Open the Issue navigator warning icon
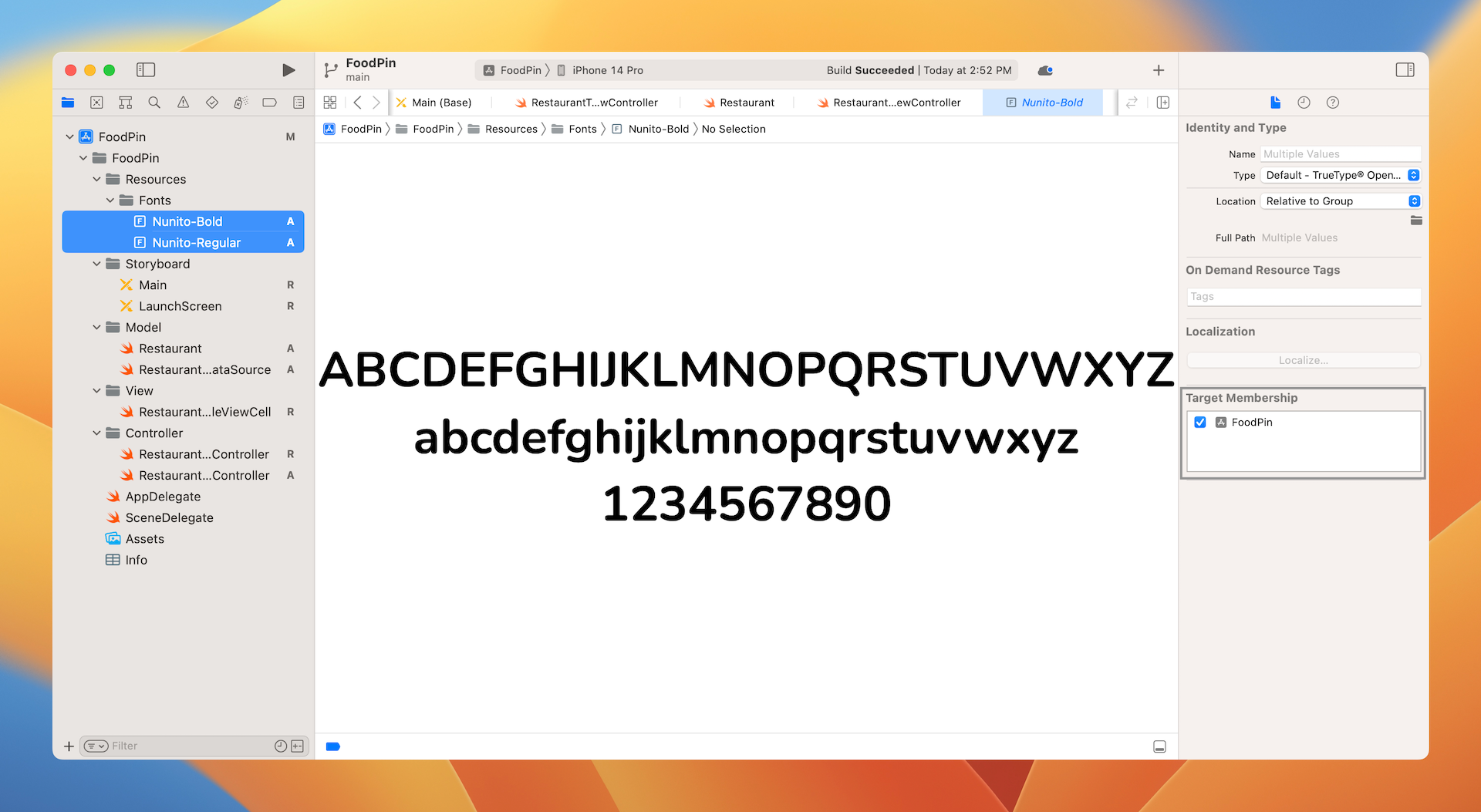The image size is (1481, 812). coord(183,103)
